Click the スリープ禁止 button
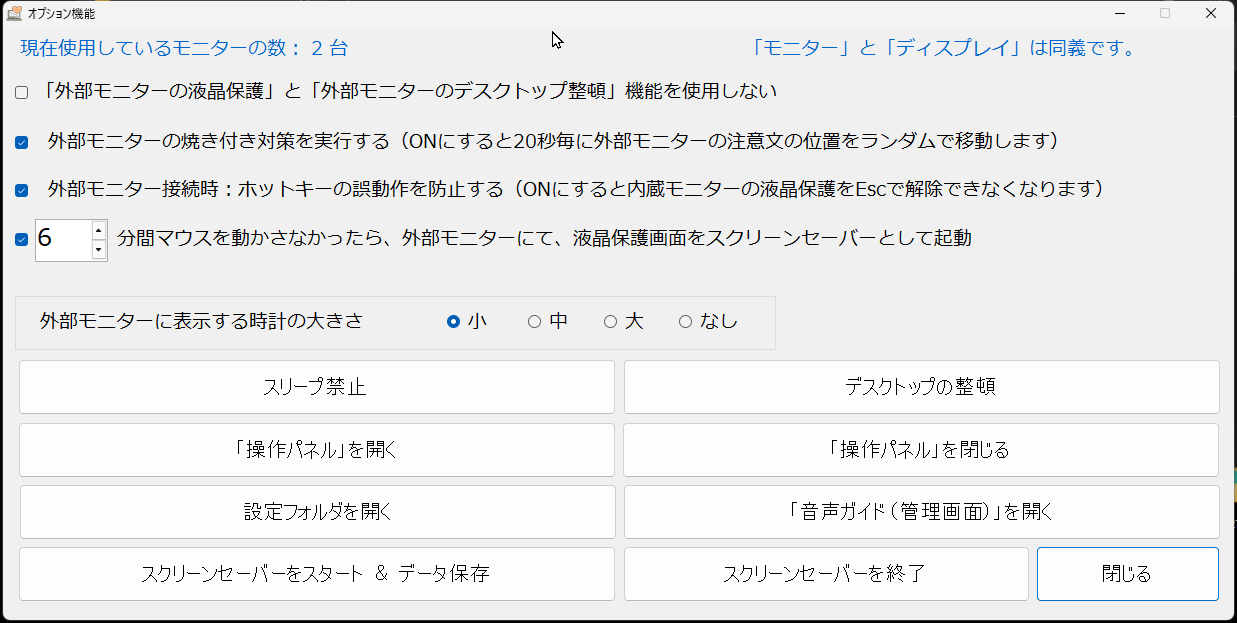1237x623 pixels. [x=317, y=387]
